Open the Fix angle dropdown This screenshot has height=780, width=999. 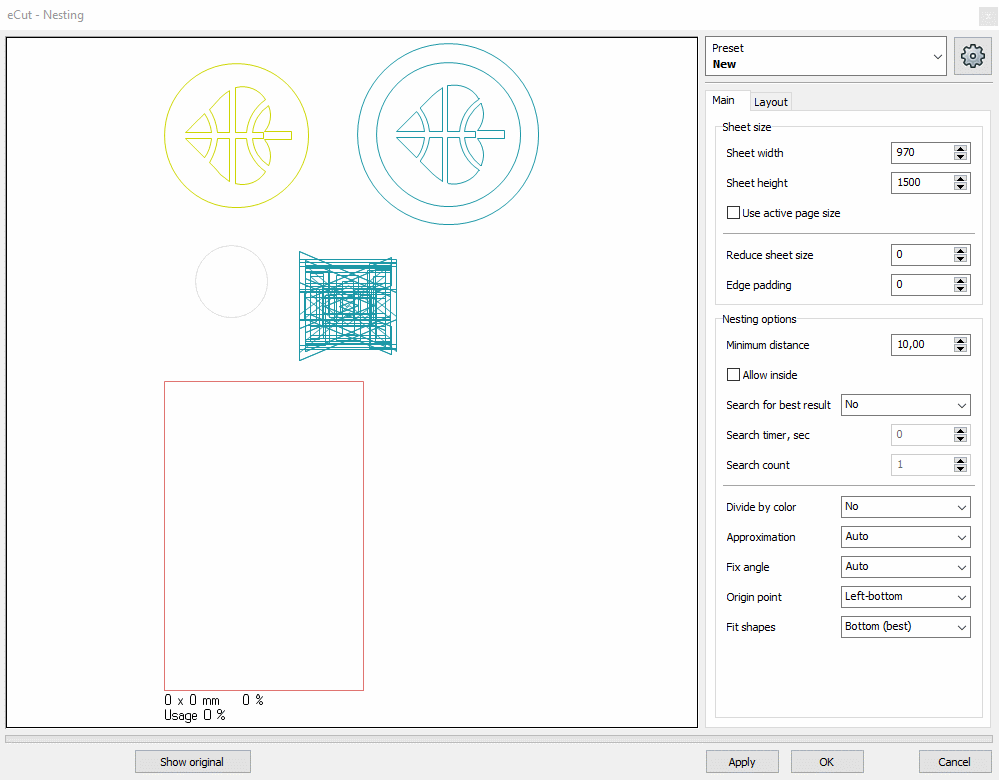pos(905,567)
